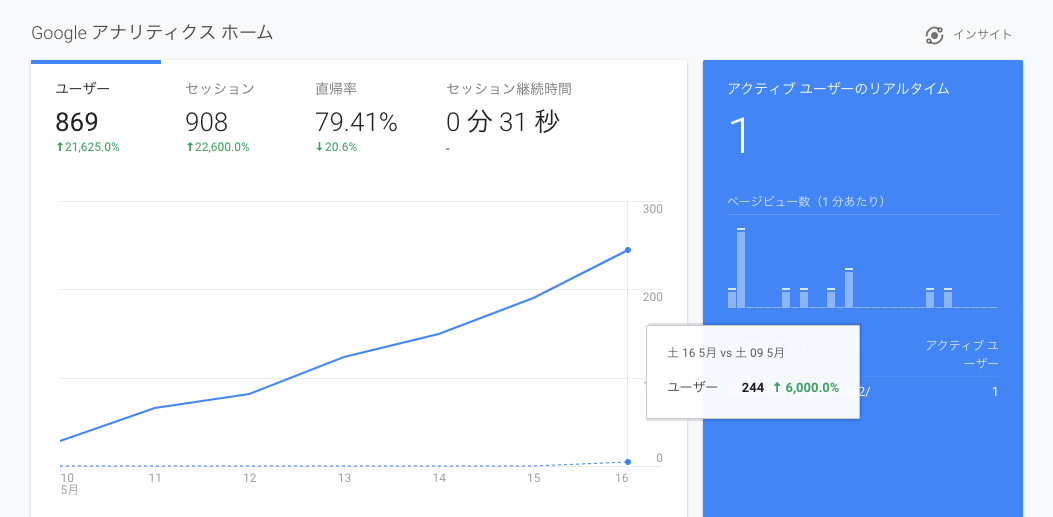Click the 12 date axis label
The height and width of the screenshot is (517, 1053).
[x=250, y=478]
